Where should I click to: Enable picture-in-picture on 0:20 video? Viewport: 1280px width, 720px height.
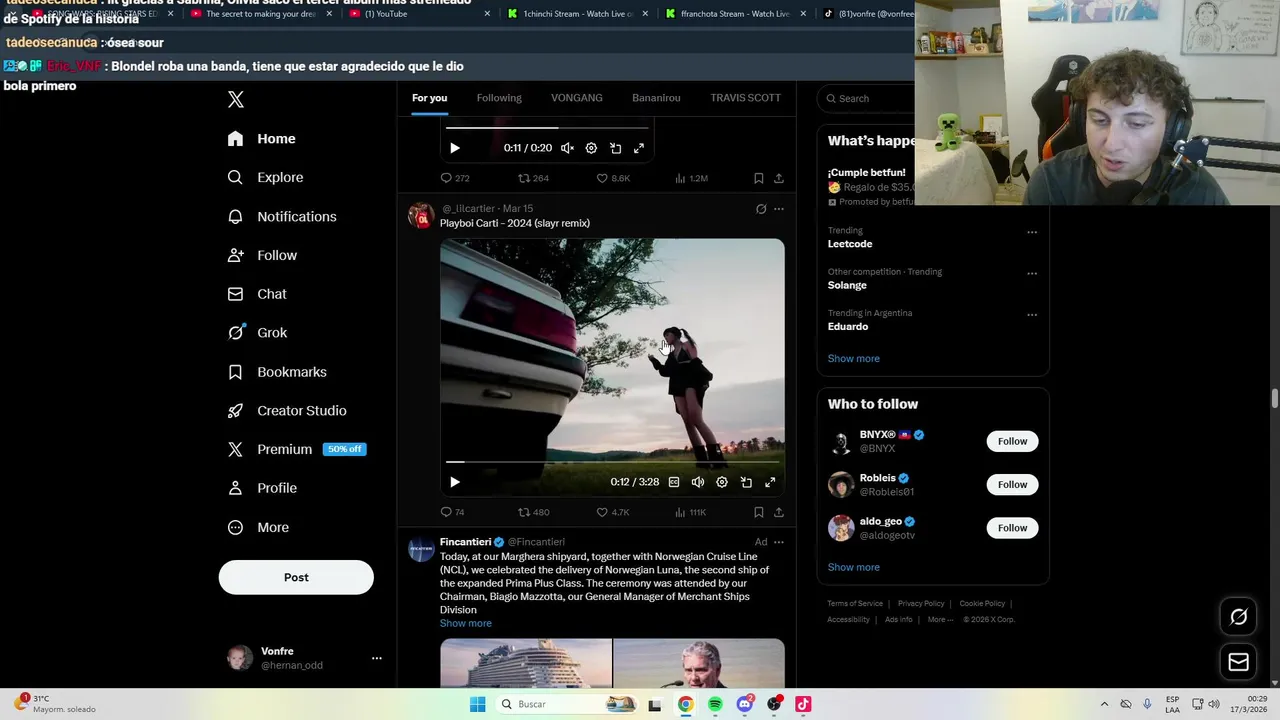click(x=615, y=148)
